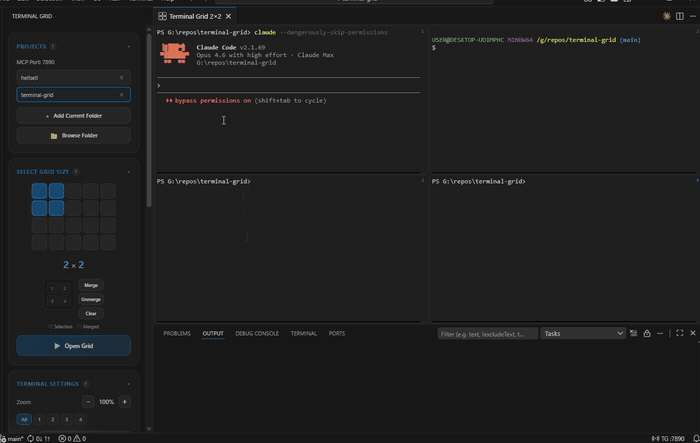The width and height of the screenshot is (700, 443).
Task: Click the help icon next to SELECT GRID SIZE
Action: tap(76, 171)
